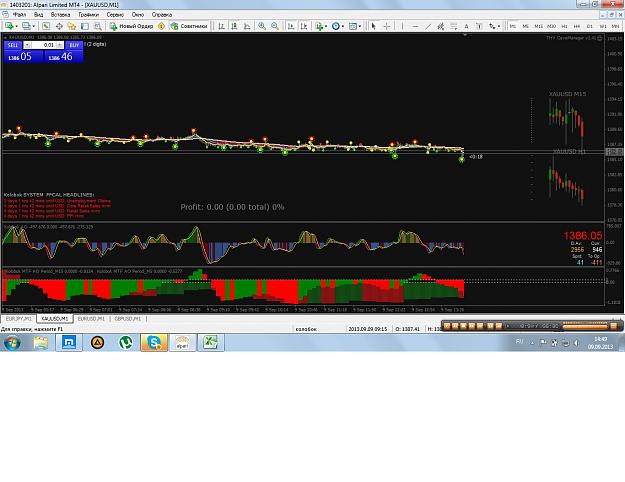Open the profiles icon in toolbar
The image size is (625, 482).
click(x=26, y=26)
